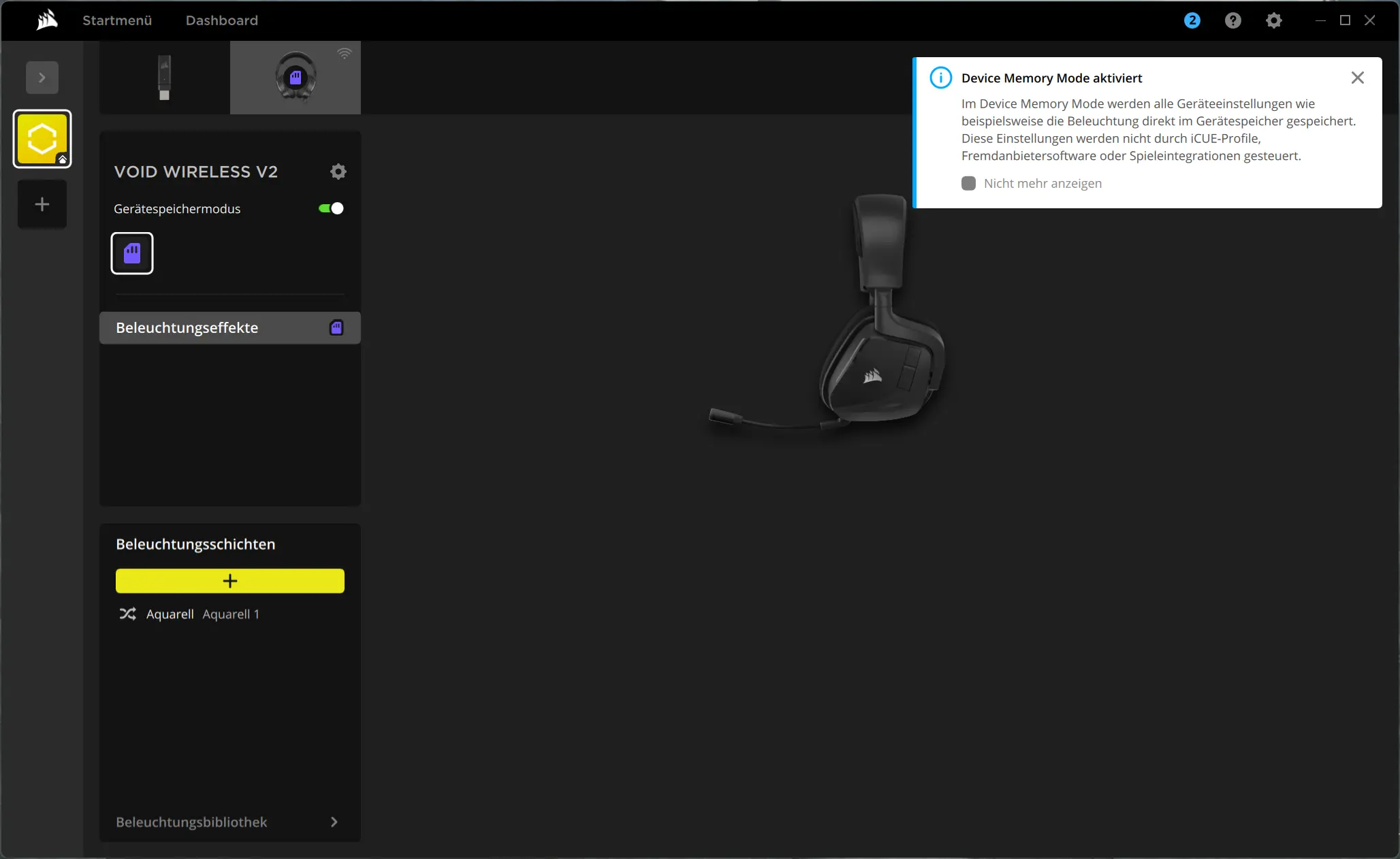Select the USB dongle device thumbnail
Screen dimensions: 1400x859
pyautogui.click(x=164, y=78)
